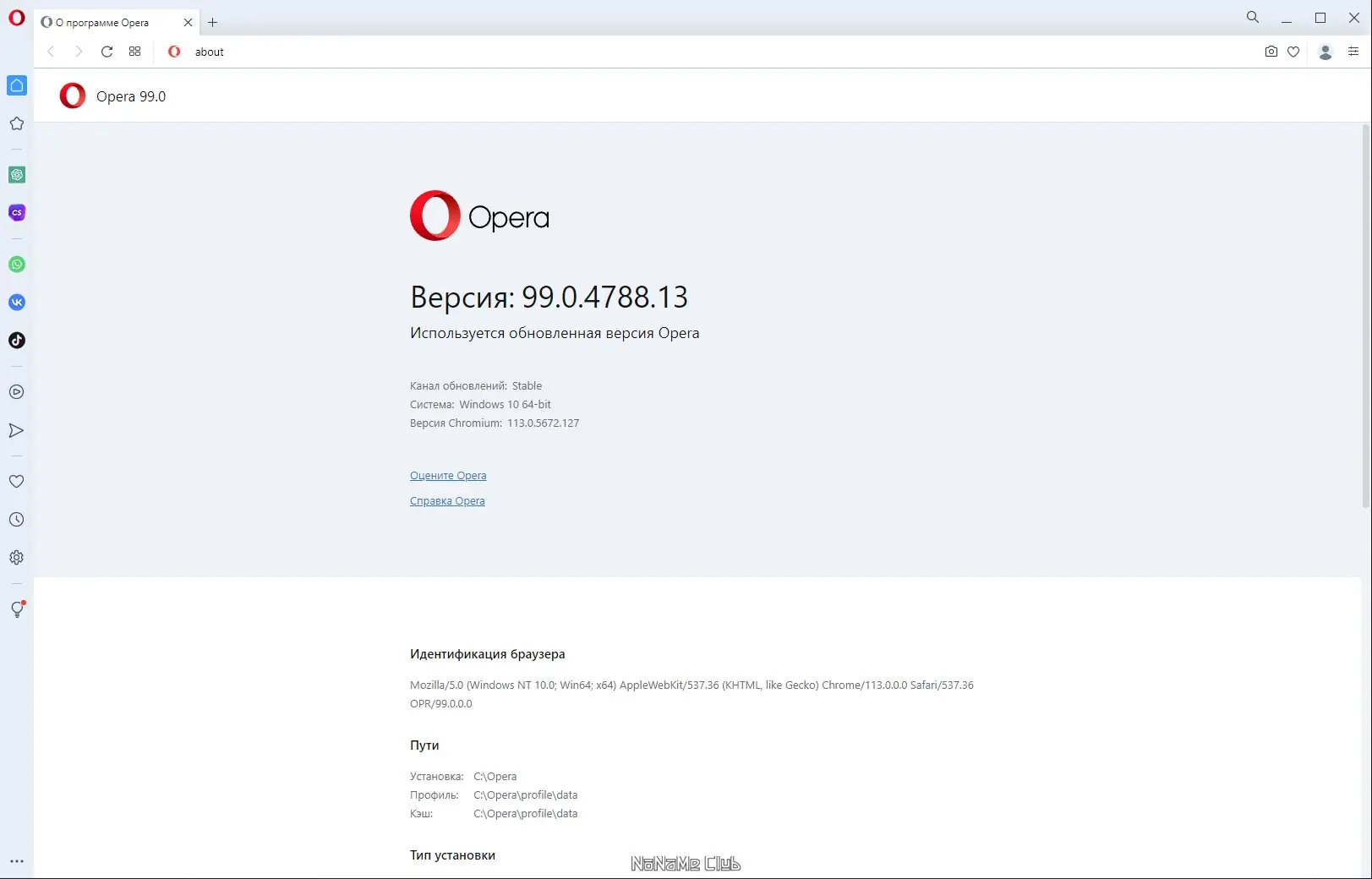1372x879 pixels.
Task: Minimize the Opera window
Action: click(x=1287, y=18)
